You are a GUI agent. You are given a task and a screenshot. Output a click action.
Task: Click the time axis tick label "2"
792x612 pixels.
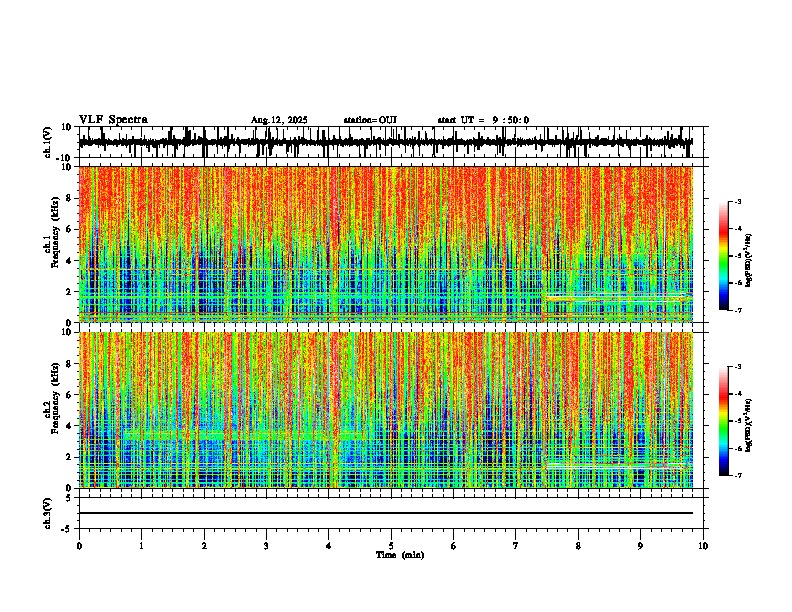coord(204,546)
